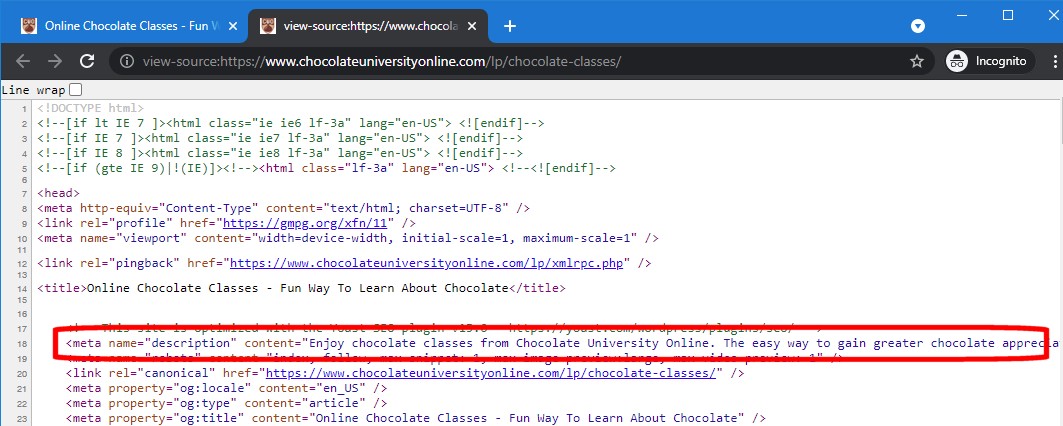This screenshot has height=426, width=1063.
Task: Click the viewport meta tag line
Action: tap(348, 238)
